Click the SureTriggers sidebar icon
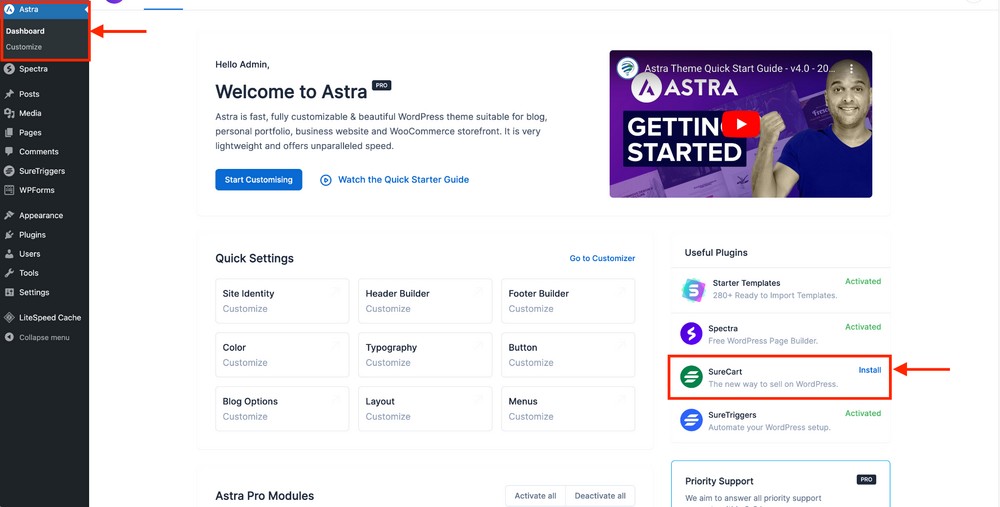 9,171
